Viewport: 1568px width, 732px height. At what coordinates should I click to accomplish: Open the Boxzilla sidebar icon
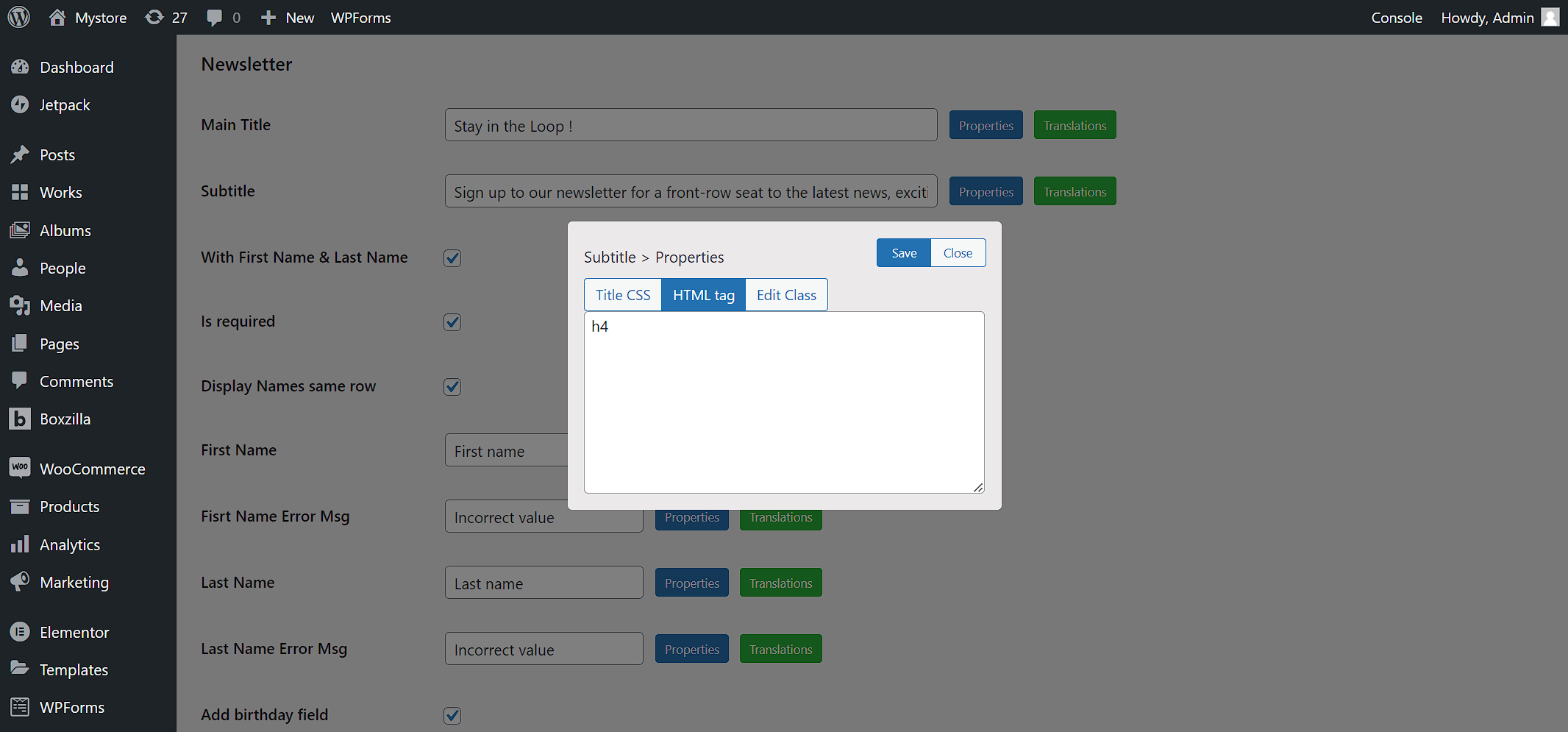pos(20,419)
